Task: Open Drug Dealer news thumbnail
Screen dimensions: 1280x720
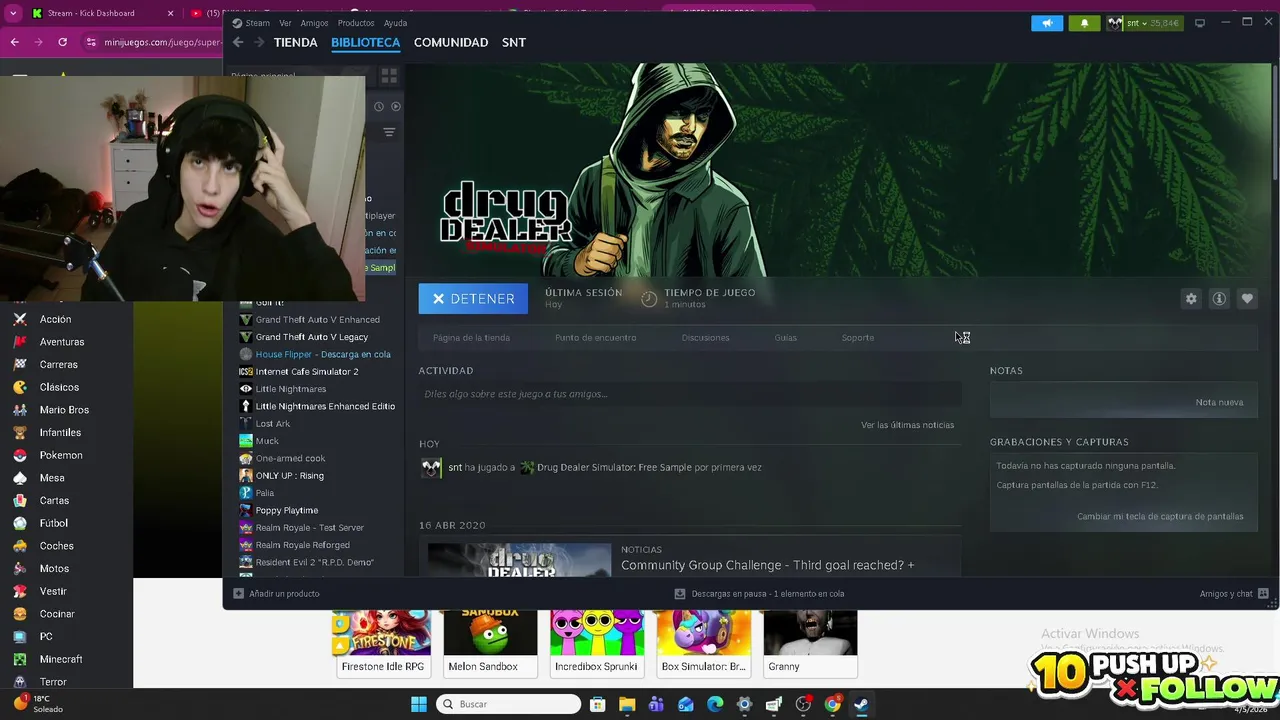Action: coord(519,560)
